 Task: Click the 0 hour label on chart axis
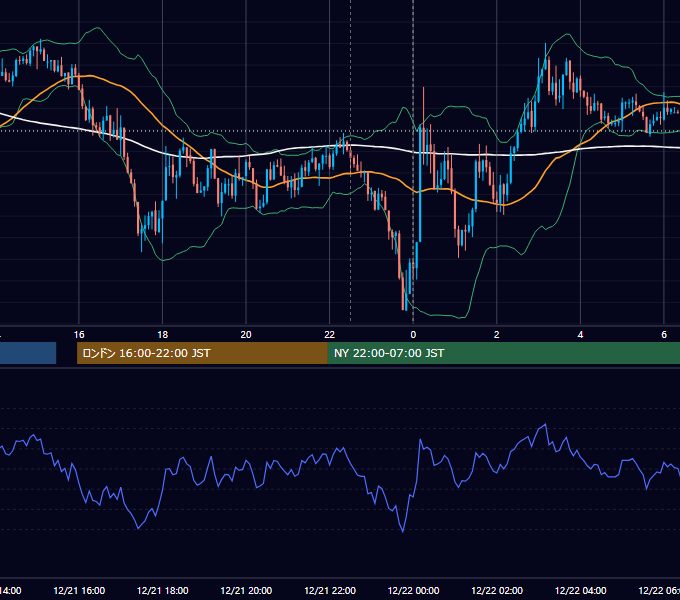pyautogui.click(x=413, y=335)
